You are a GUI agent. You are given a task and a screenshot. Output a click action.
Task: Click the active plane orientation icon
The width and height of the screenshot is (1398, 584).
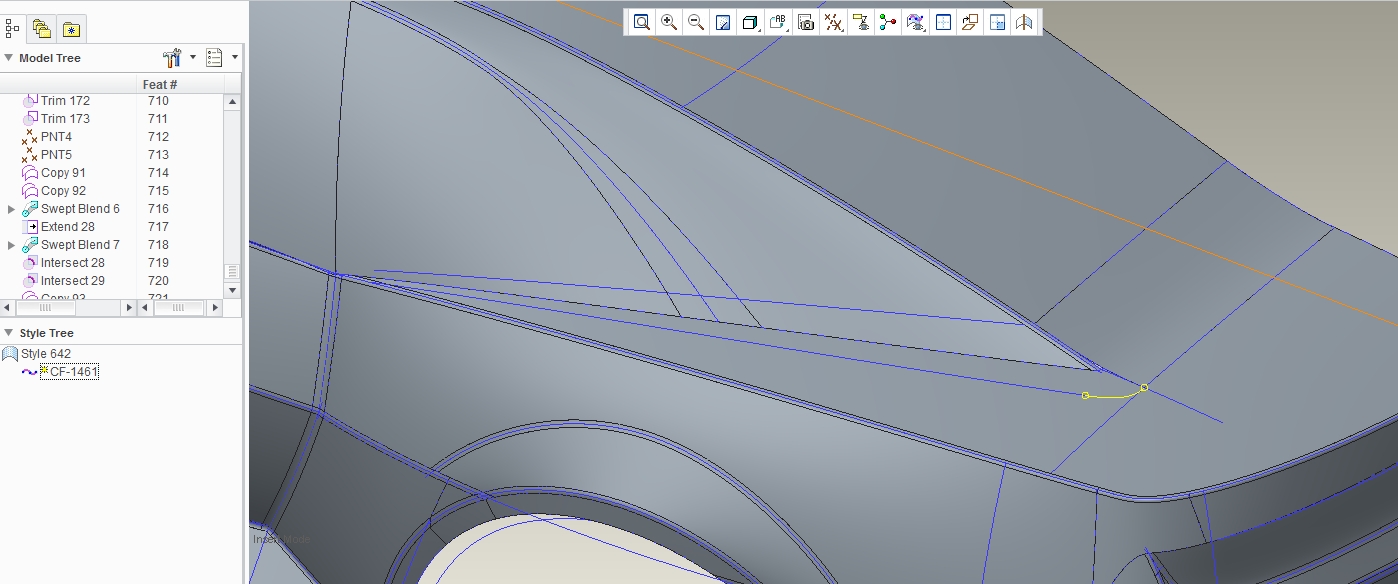coord(942,22)
